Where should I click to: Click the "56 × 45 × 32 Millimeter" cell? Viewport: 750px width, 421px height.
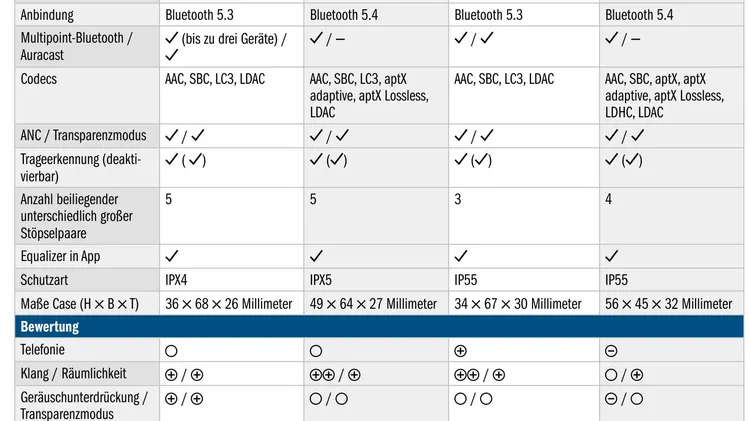[x=668, y=304]
